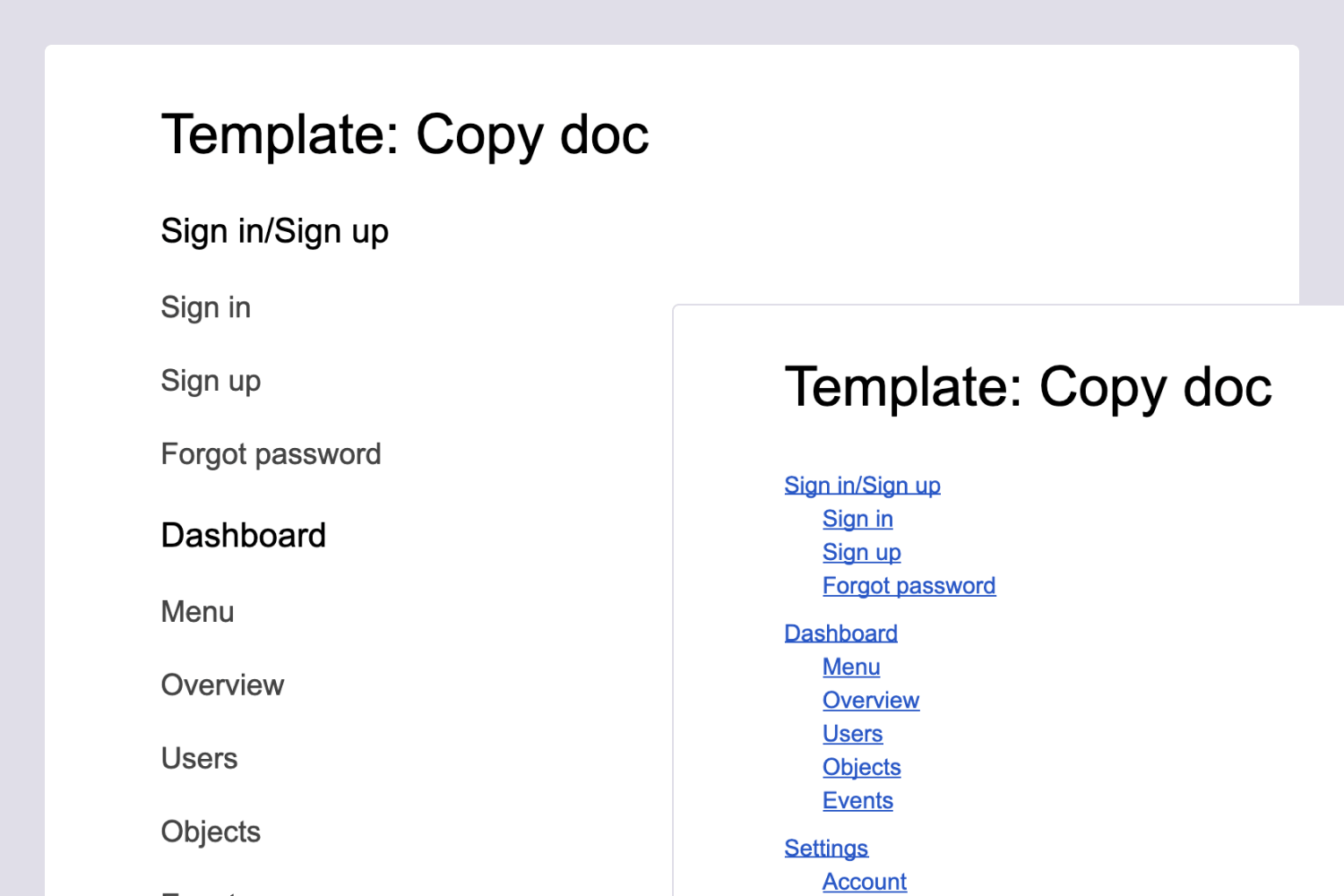The height and width of the screenshot is (896, 1344).
Task: Click the blue 'Users' link
Action: [x=852, y=734]
